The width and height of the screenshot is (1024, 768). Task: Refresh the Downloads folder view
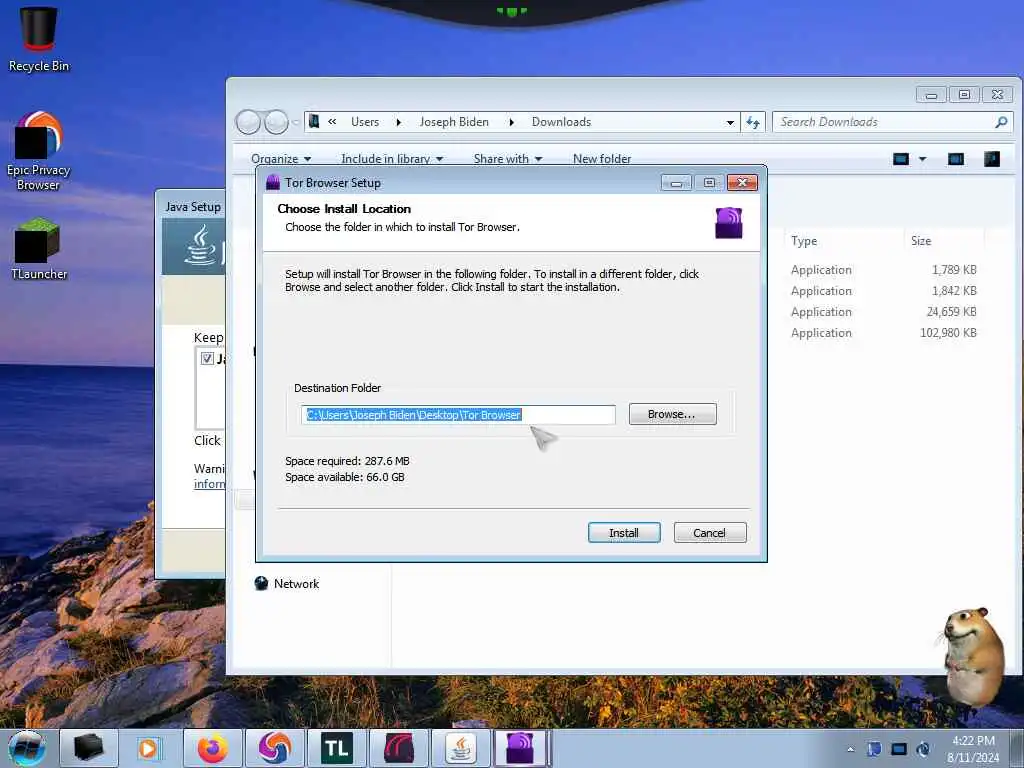[753, 122]
